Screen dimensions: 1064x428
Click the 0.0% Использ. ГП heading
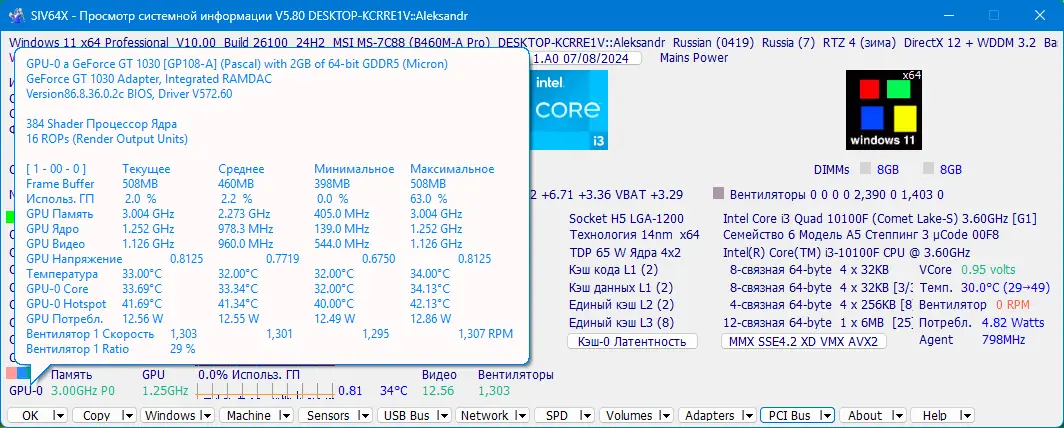(x=248, y=374)
